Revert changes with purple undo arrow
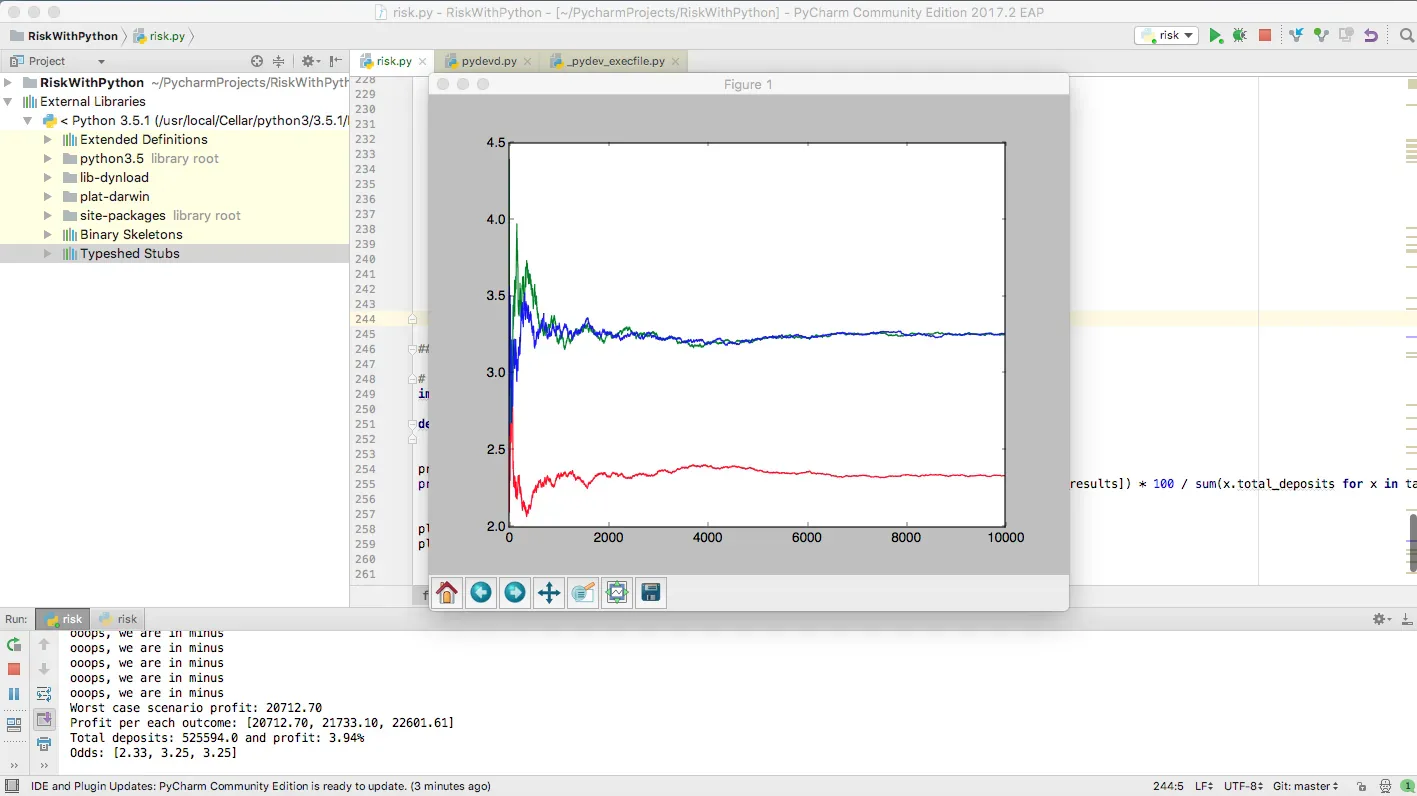The width and height of the screenshot is (1417, 796). click(1370, 35)
